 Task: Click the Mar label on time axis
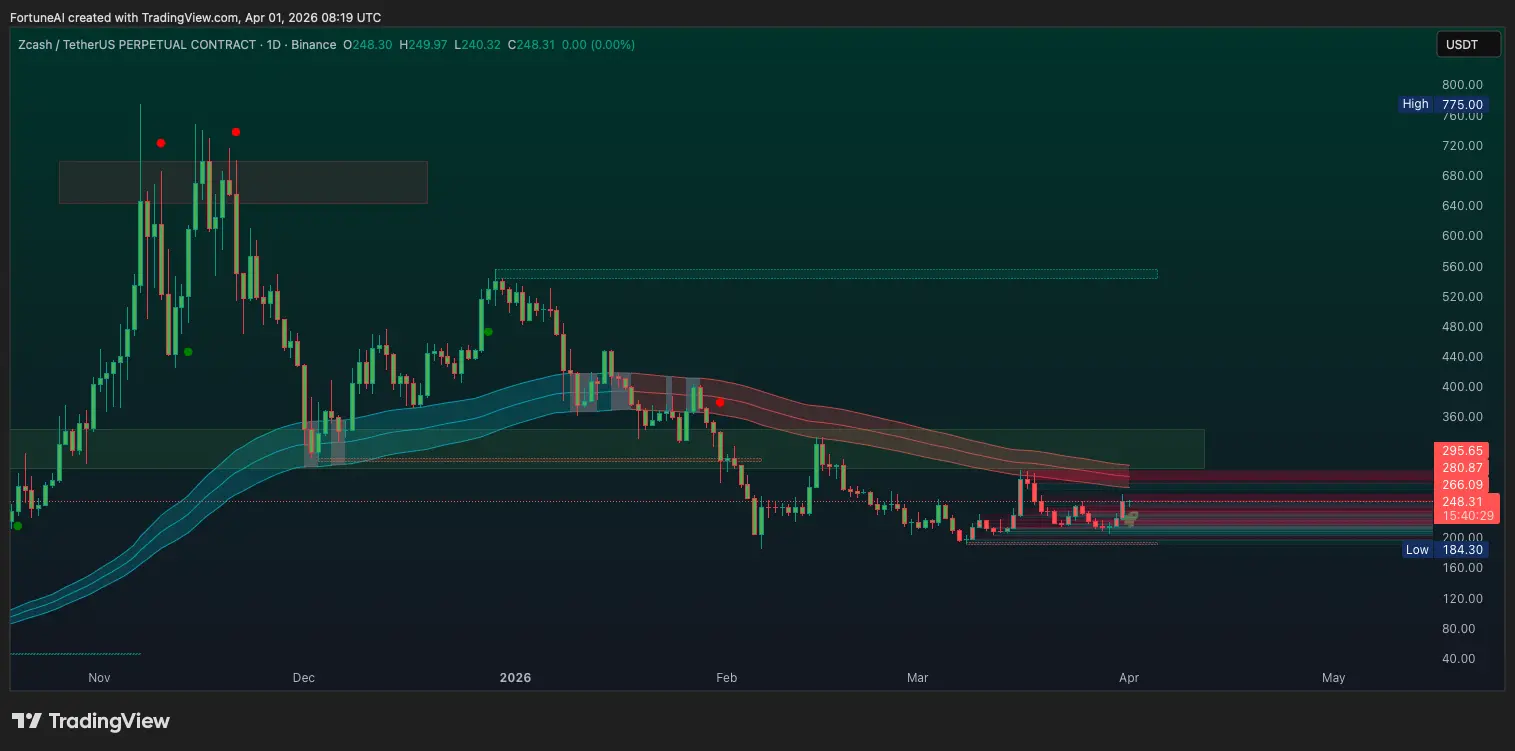917,678
